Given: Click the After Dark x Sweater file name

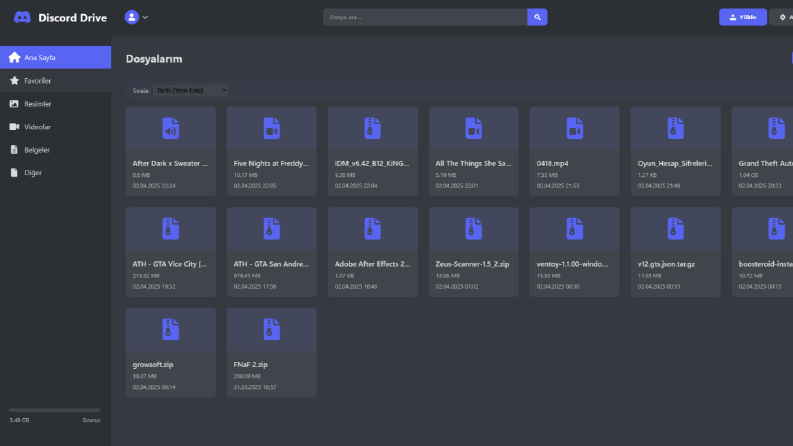Looking at the screenshot, I should pyautogui.click(x=170, y=163).
